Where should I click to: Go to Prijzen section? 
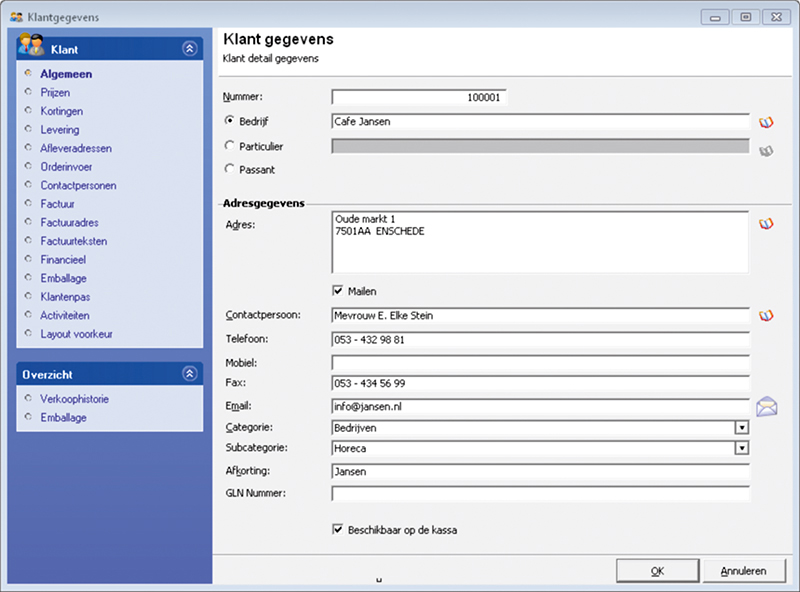point(55,92)
